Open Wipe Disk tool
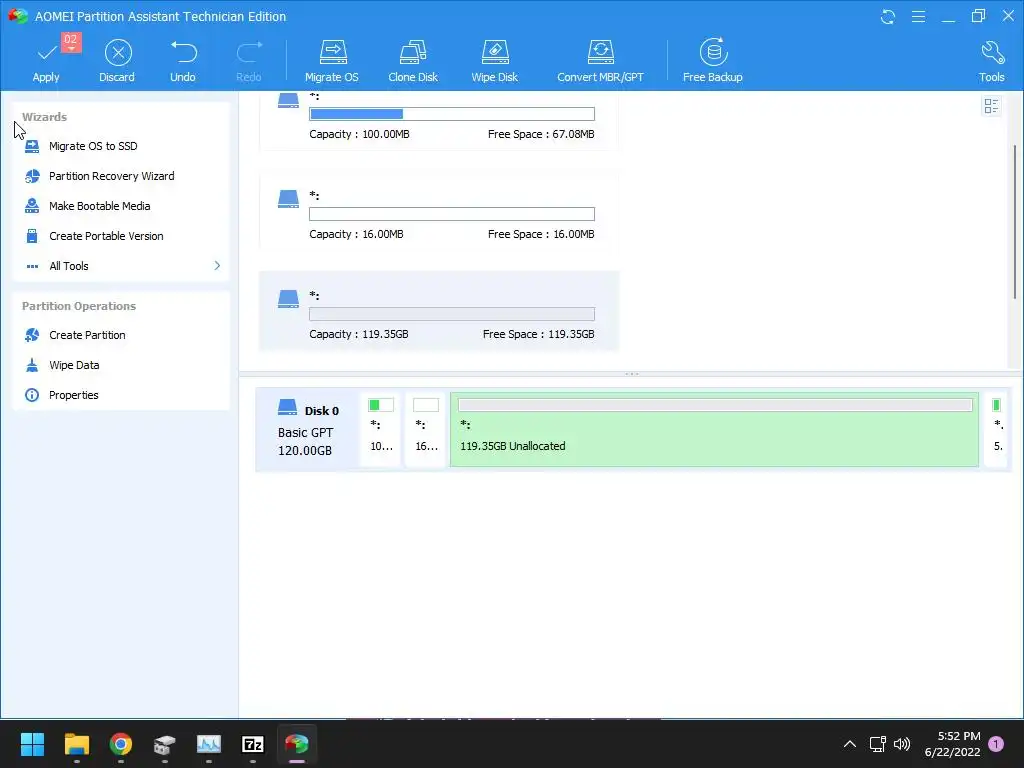This screenshot has height=768, width=1024. (x=494, y=60)
